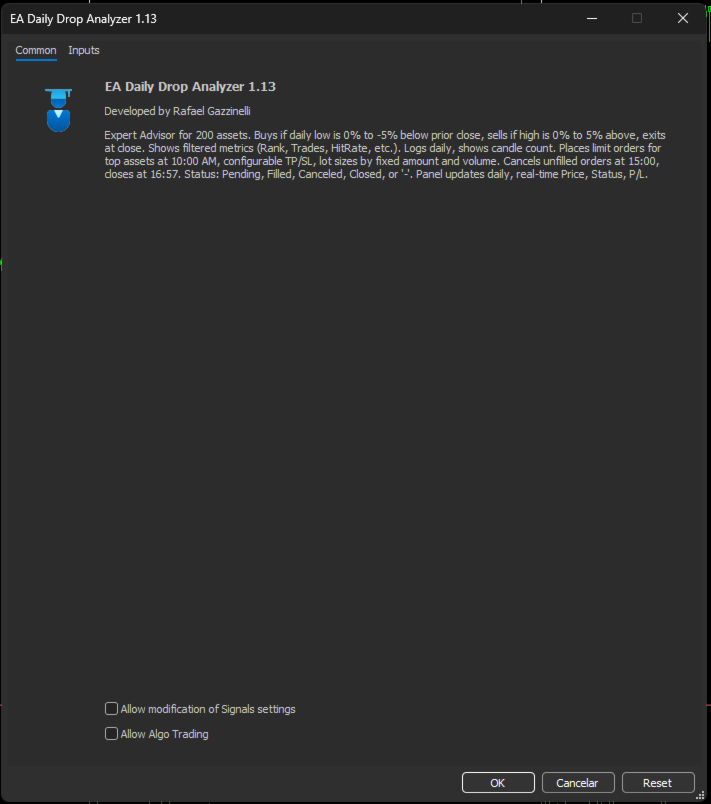711x804 pixels.
Task: Enable Allow modification of Signals settings checkbox
Action: 111,709
